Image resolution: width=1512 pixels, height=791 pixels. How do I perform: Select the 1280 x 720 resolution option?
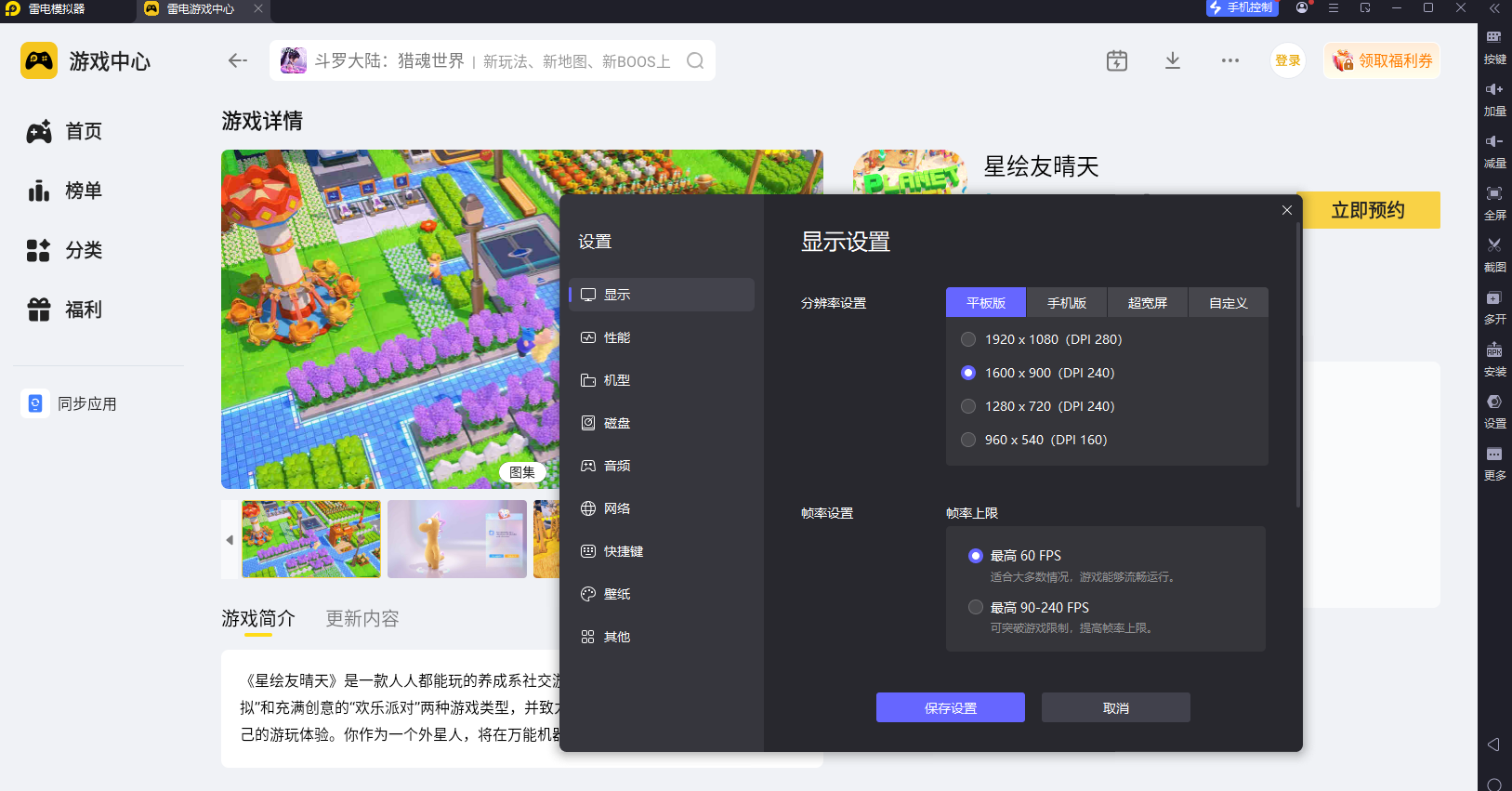[x=968, y=406]
